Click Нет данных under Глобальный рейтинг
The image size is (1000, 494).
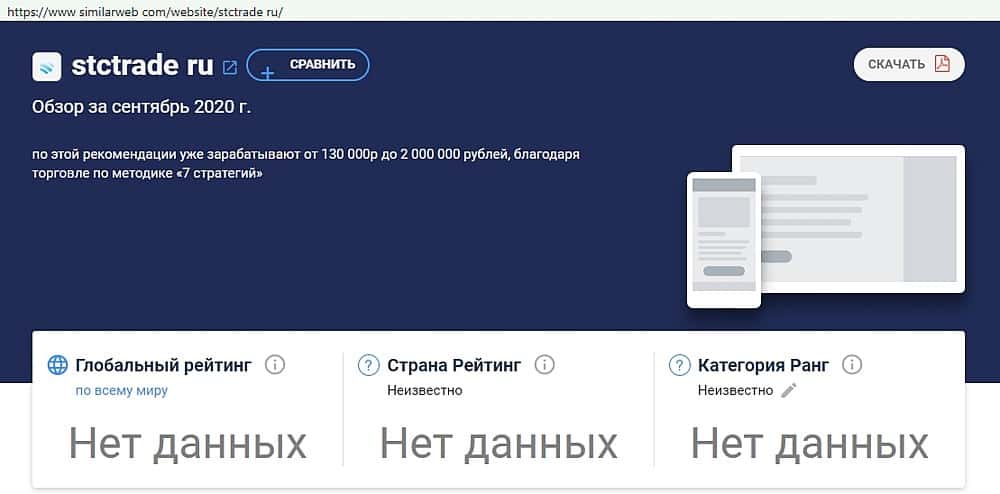pos(188,444)
